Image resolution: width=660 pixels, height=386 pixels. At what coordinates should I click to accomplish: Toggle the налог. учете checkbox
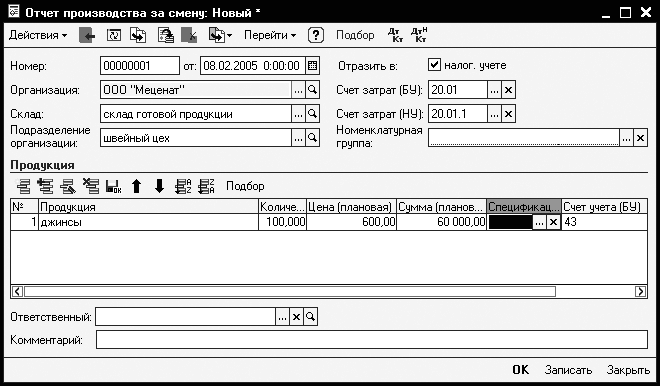pyautogui.click(x=434, y=65)
